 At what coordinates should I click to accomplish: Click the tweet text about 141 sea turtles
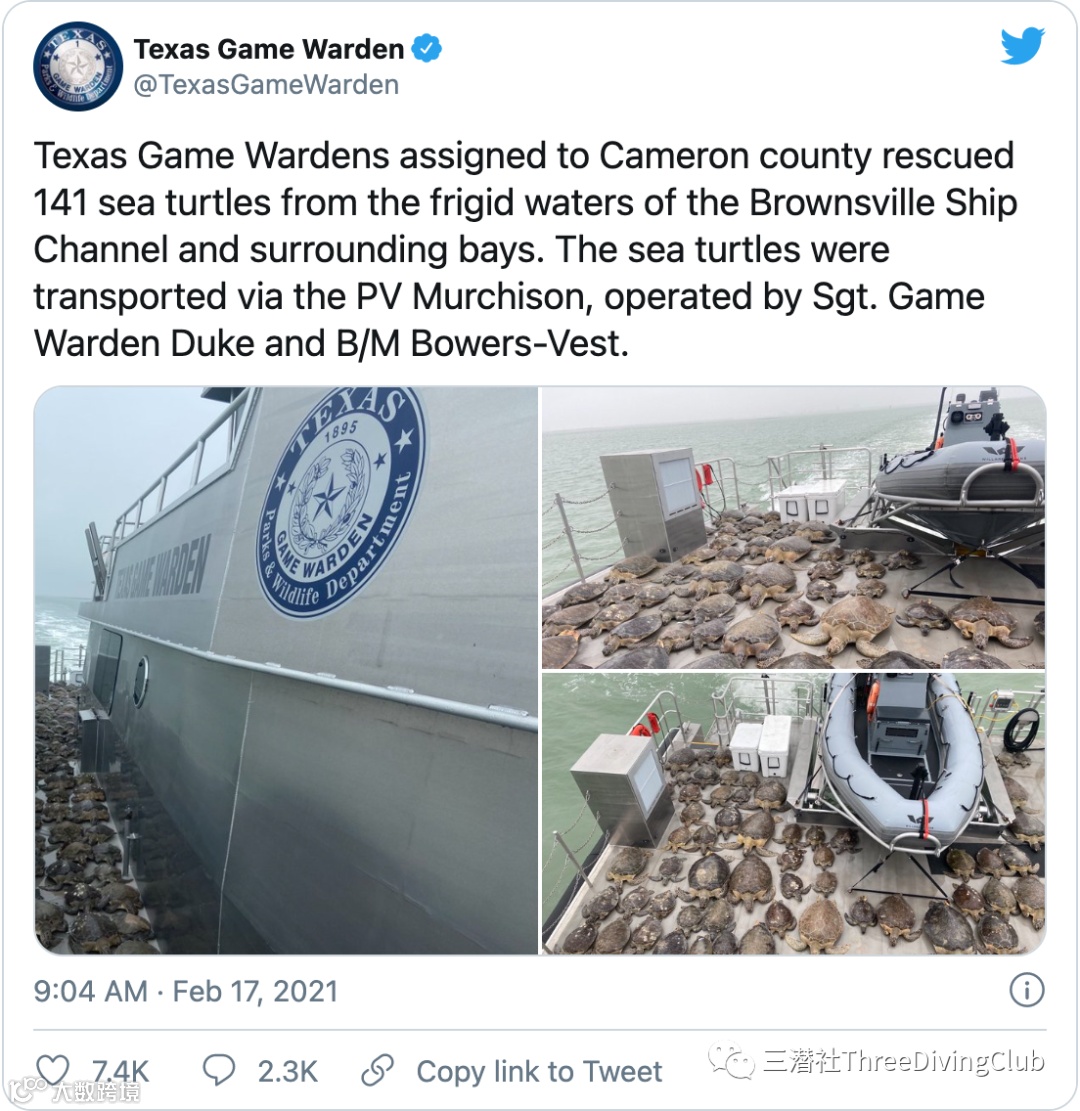[525, 249]
